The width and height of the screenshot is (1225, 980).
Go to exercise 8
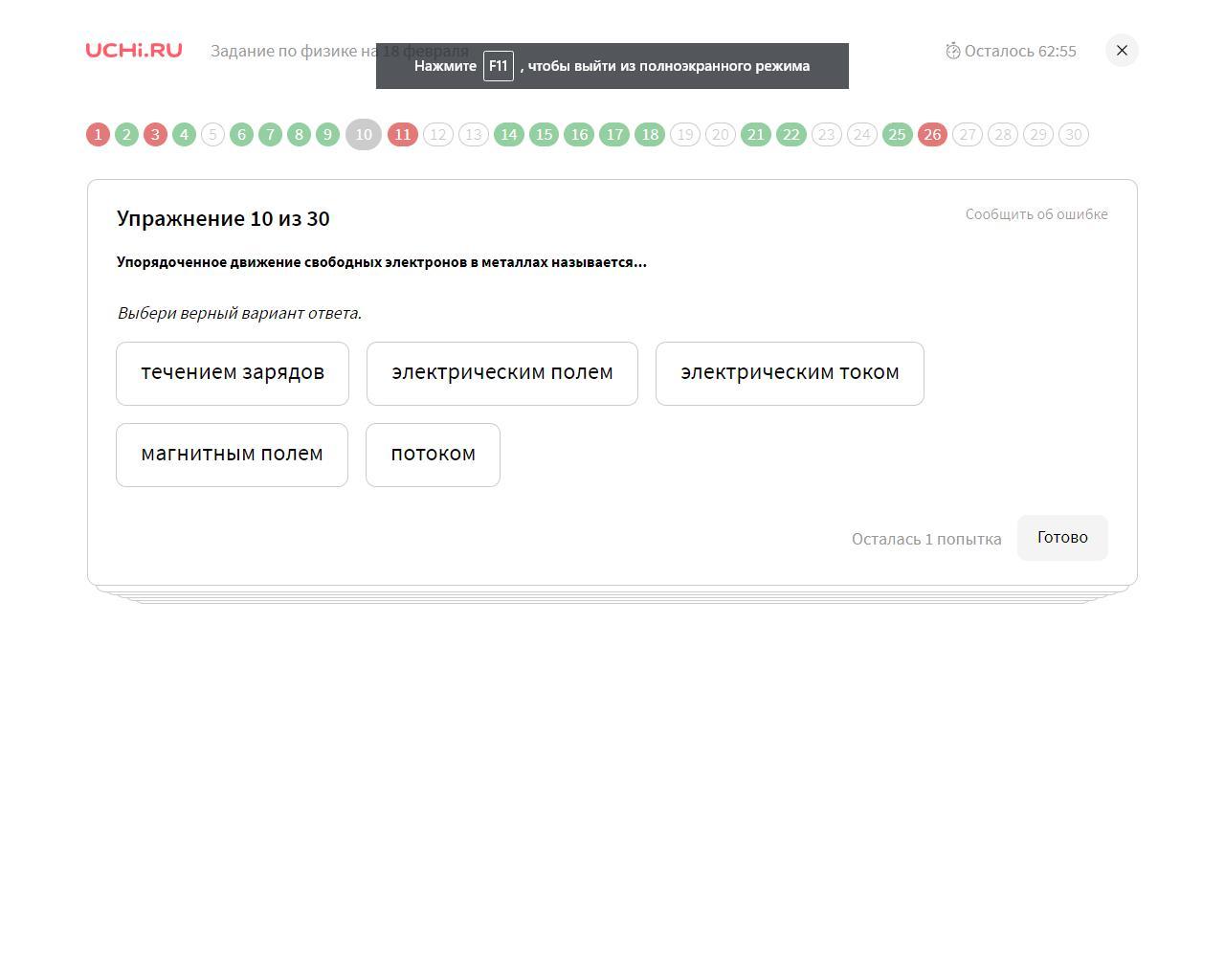(299, 135)
